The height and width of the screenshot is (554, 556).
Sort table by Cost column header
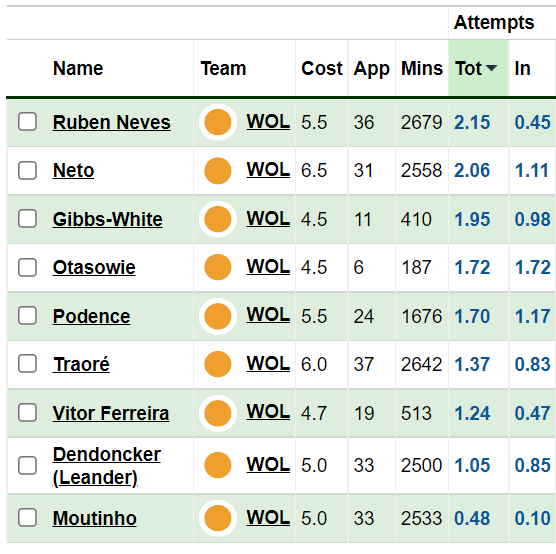[322, 68]
